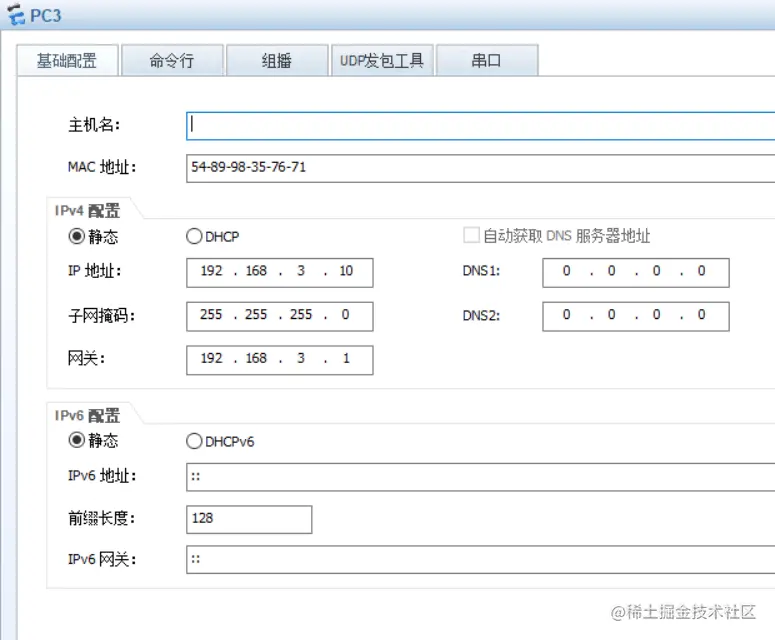Click the 网关 field 192.168.3.1
This screenshot has height=640, width=775.
click(280, 360)
